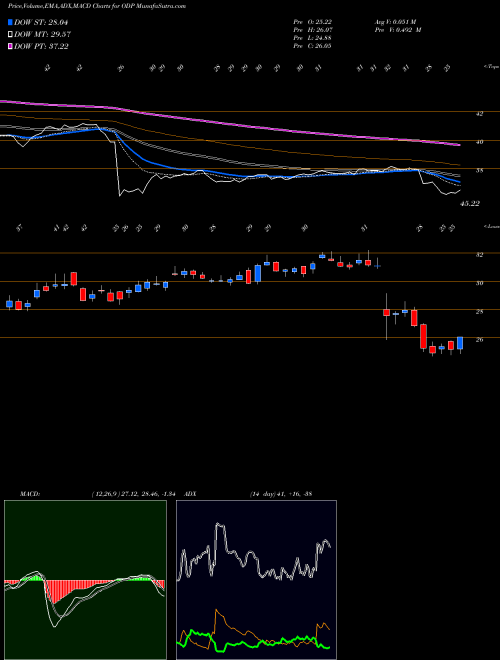Click the 'ADX' panel heading

(190, 494)
